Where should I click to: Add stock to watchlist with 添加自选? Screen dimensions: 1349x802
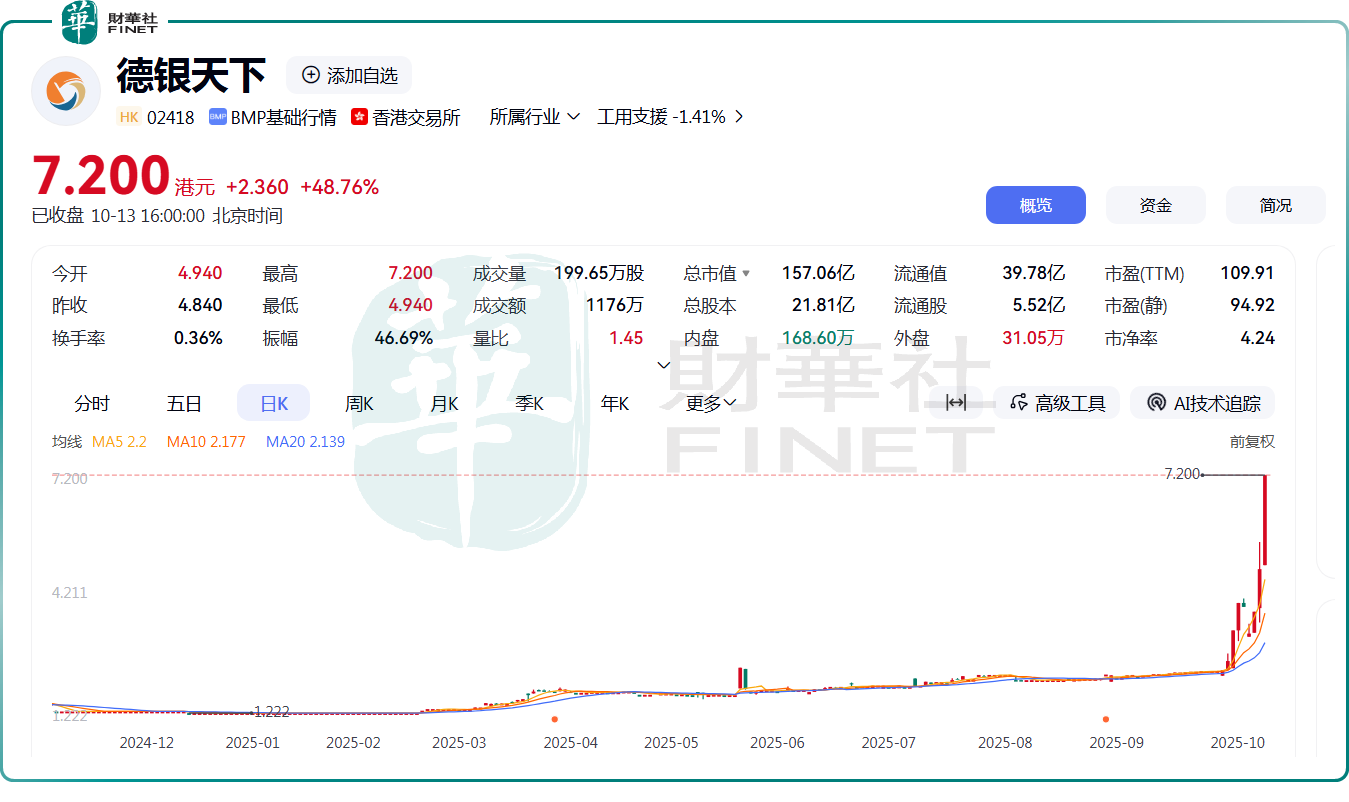(x=349, y=76)
